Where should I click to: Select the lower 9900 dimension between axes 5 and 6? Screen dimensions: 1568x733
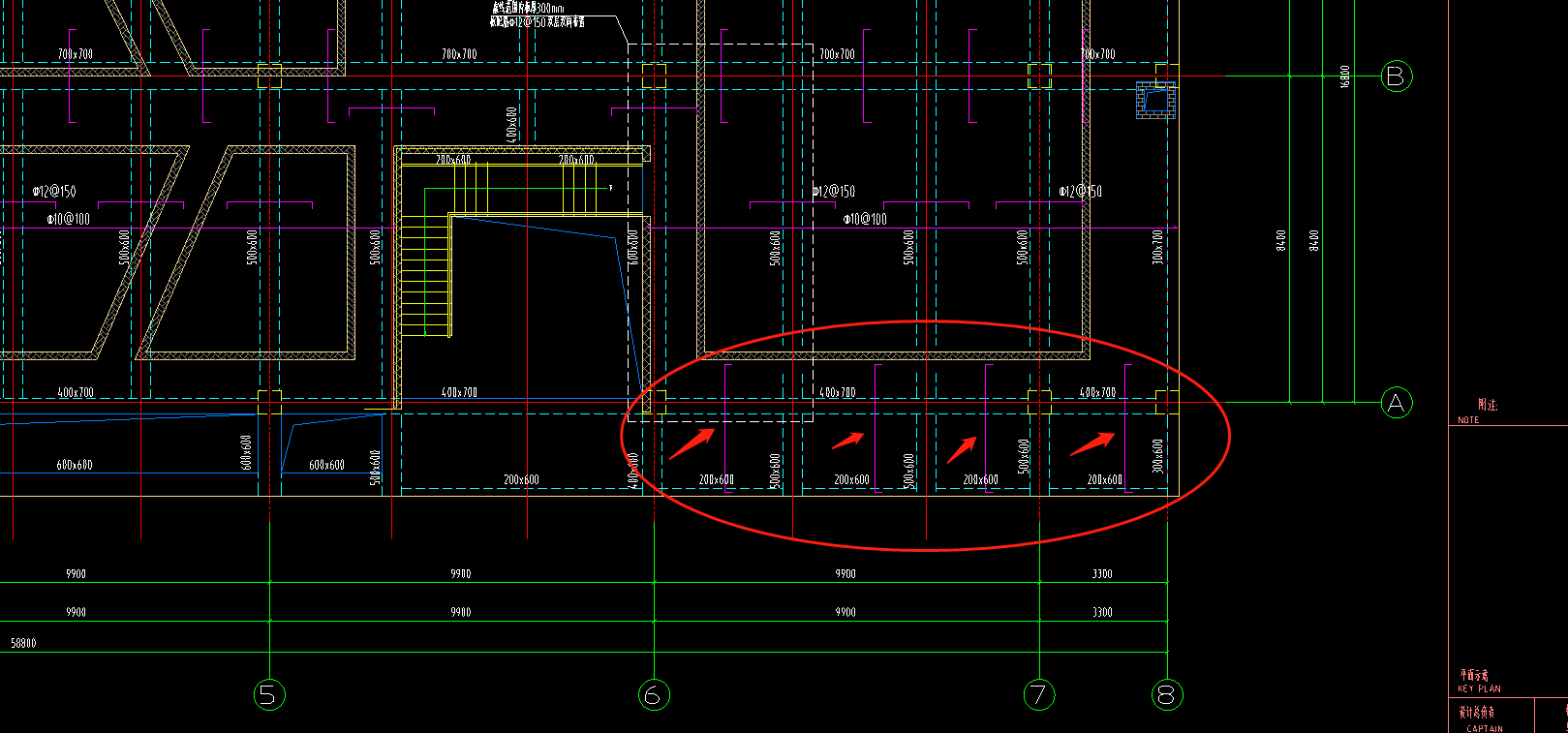460,612
